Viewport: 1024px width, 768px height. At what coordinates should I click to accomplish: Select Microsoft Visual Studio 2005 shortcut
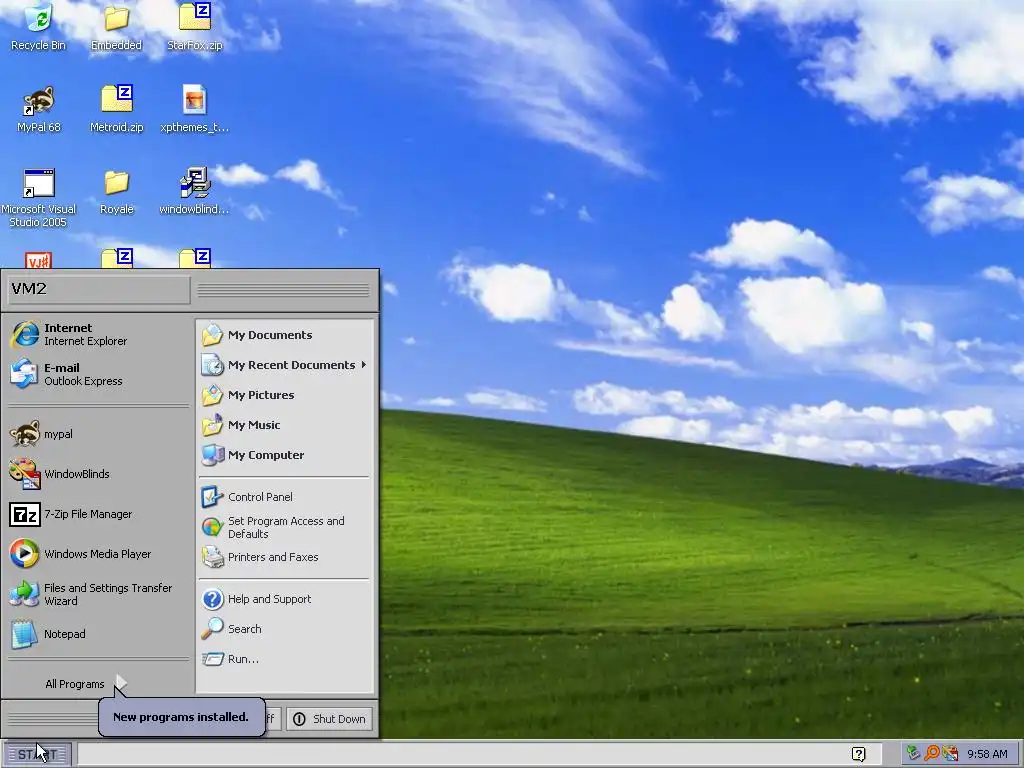coord(39,198)
